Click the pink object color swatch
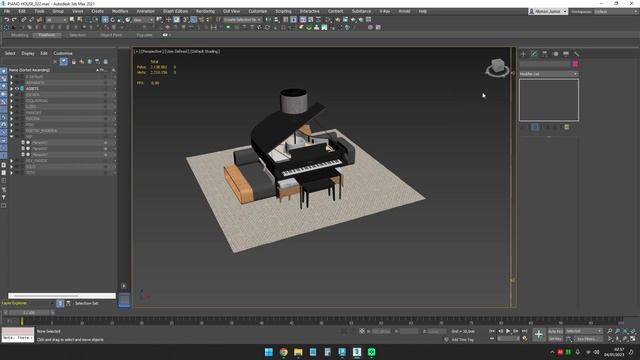 pyautogui.click(x=575, y=64)
